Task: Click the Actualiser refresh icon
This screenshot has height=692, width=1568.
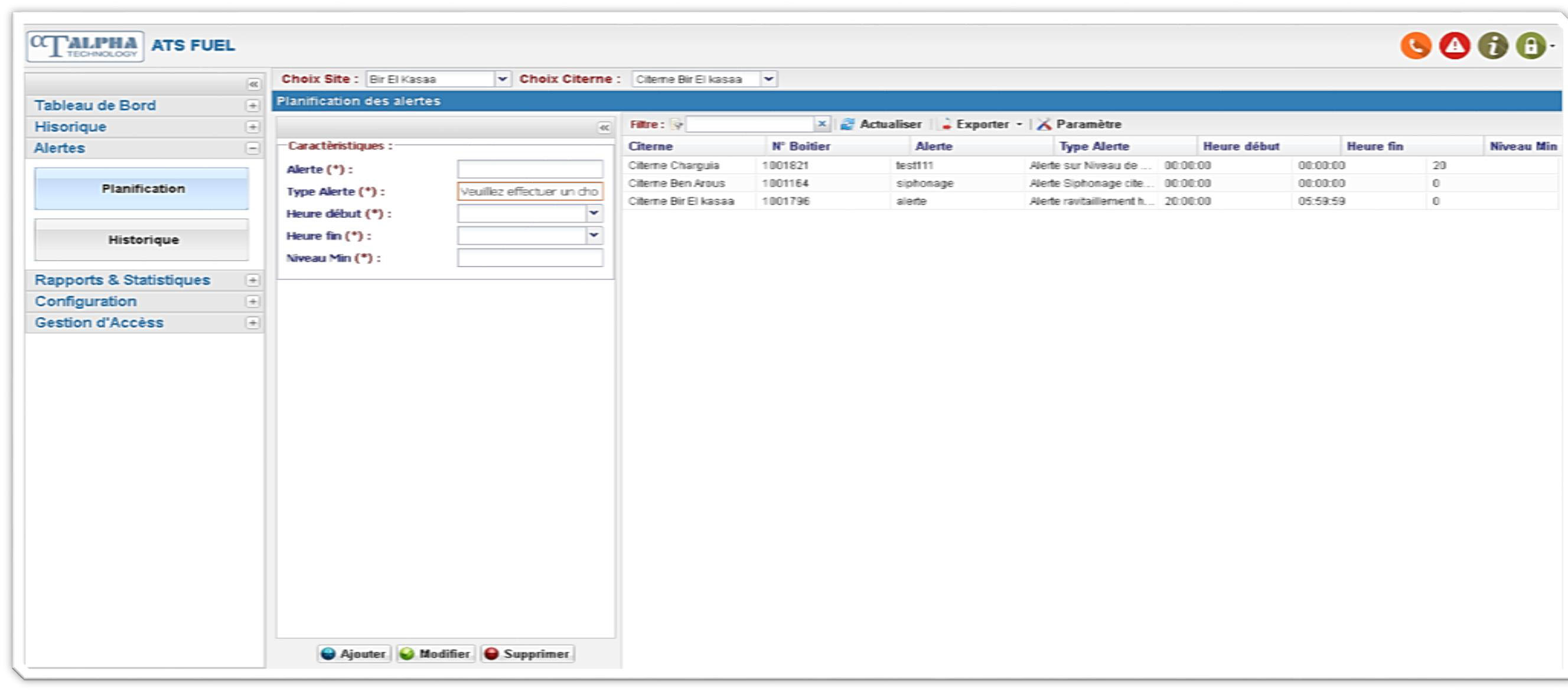Action: [847, 124]
